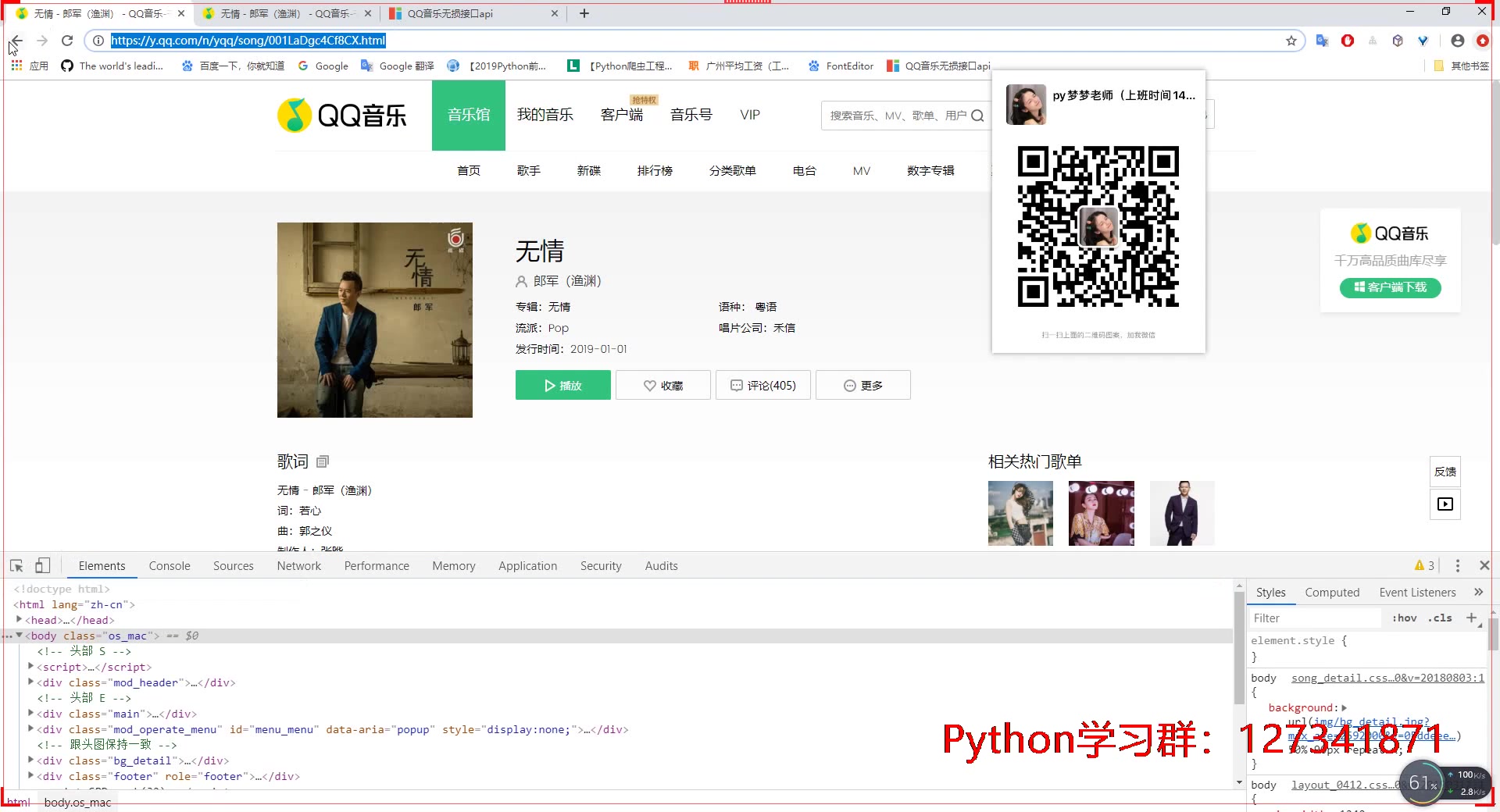Show more style panes with chevron

tap(1478, 592)
